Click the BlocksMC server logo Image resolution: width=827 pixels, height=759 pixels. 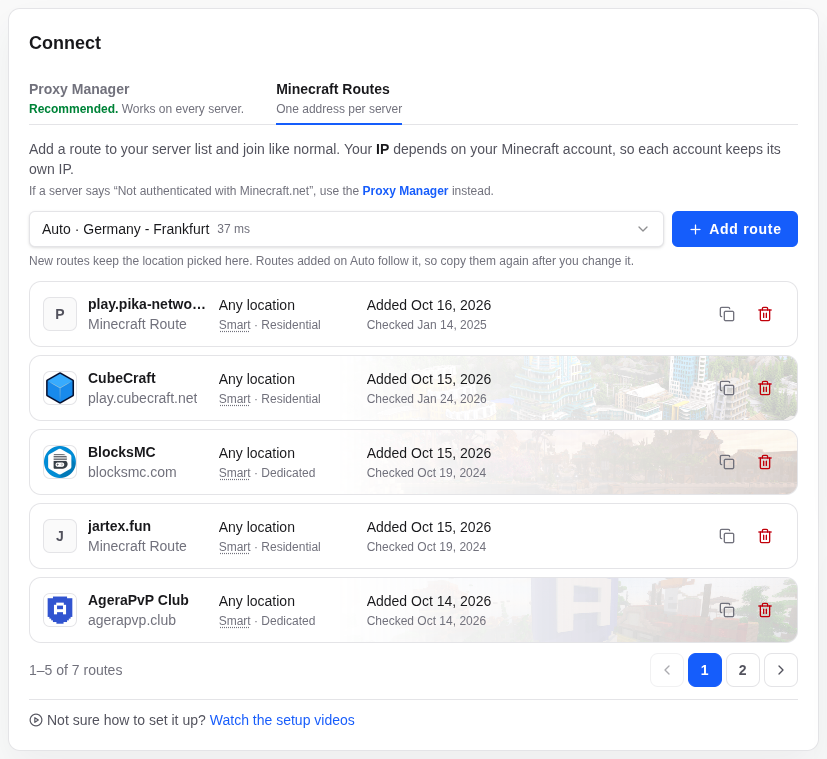60,462
